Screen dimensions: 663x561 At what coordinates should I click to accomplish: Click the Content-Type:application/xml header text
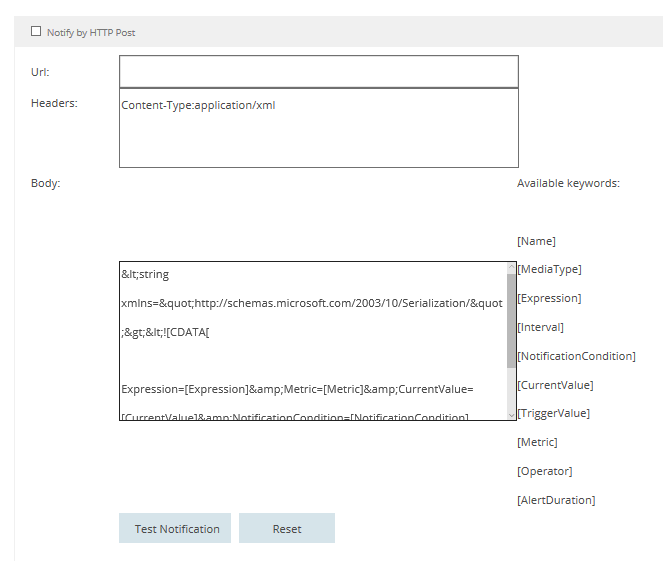(198, 105)
